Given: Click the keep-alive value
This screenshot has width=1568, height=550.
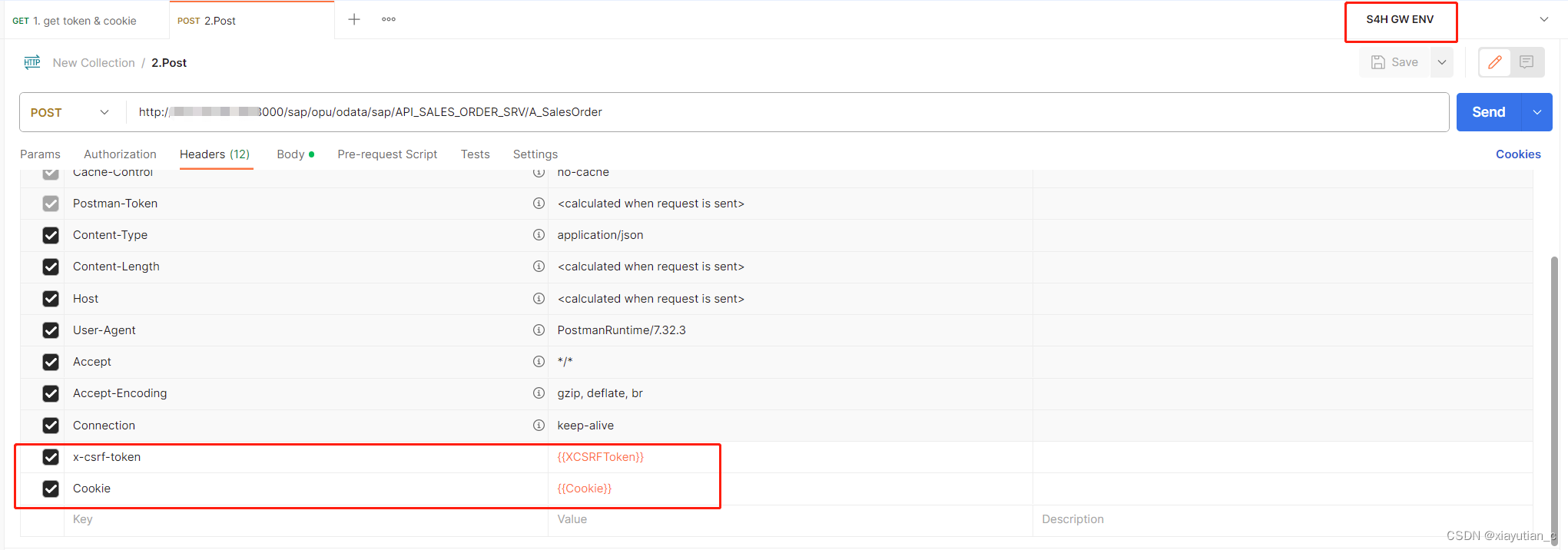Looking at the screenshot, I should click(x=585, y=426).
